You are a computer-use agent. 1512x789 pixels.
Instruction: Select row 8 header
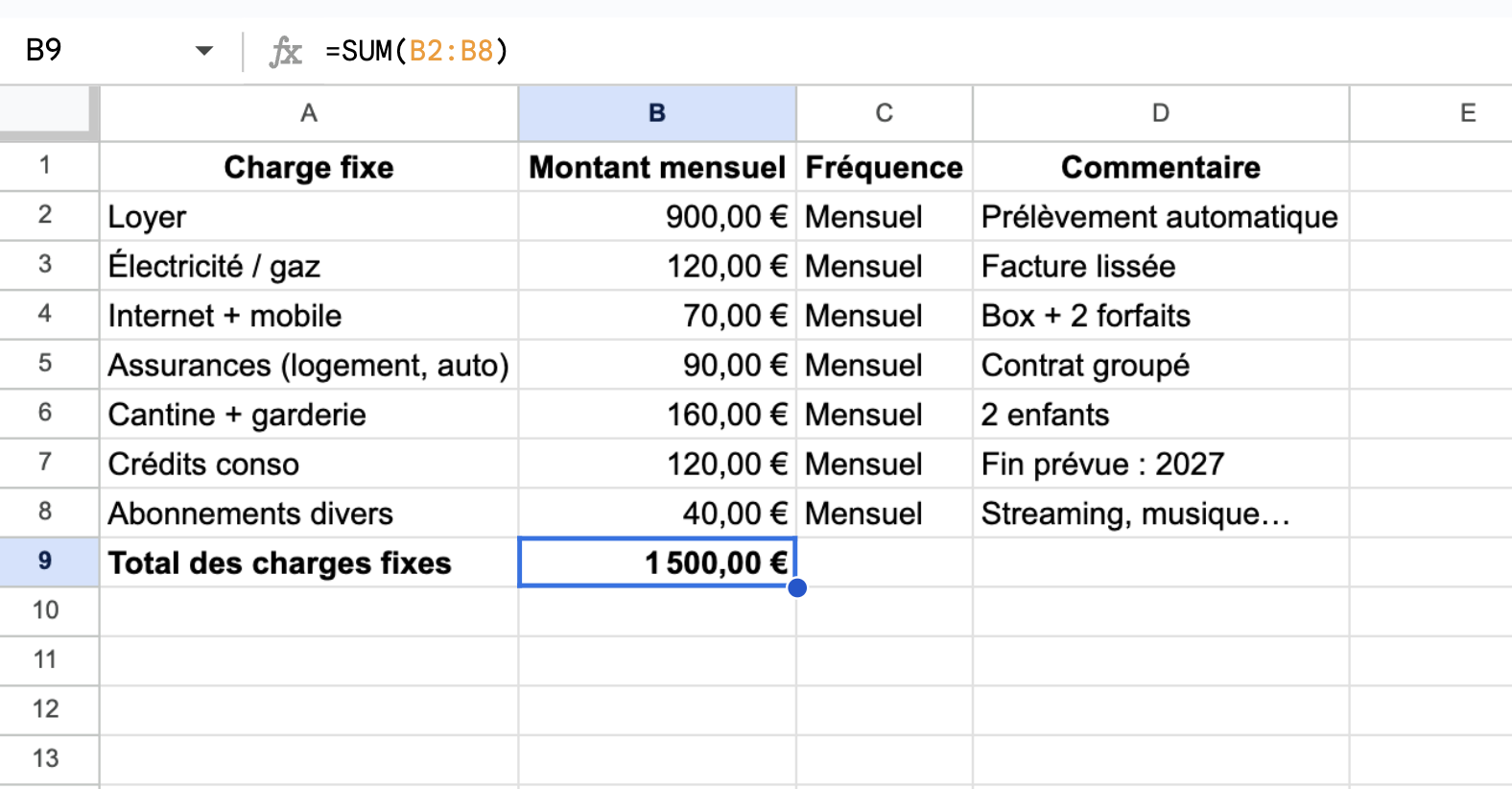pyautogui.click(x=49, y=513)
